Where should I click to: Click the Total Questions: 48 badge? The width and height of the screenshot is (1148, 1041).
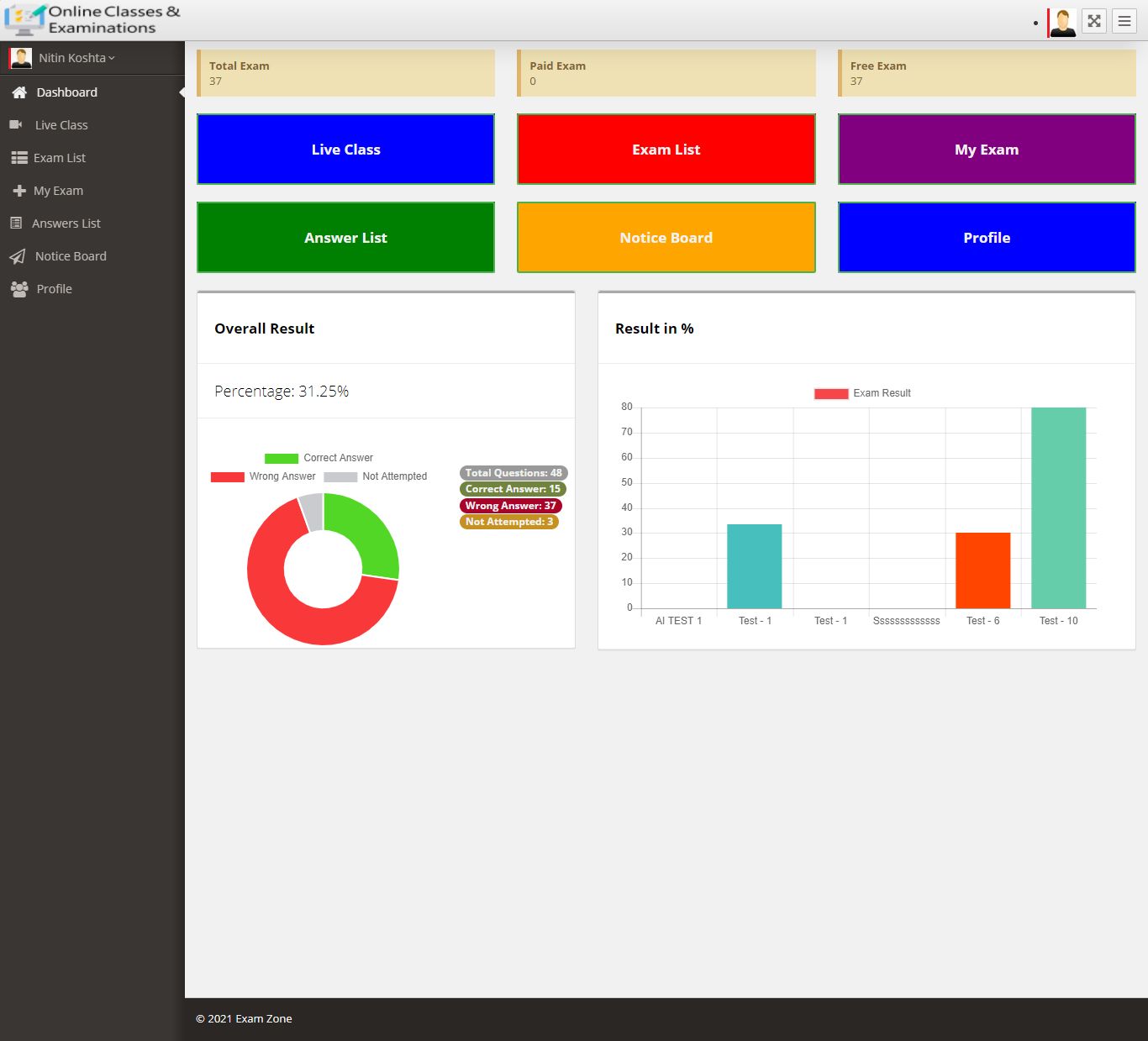[513, 473]
